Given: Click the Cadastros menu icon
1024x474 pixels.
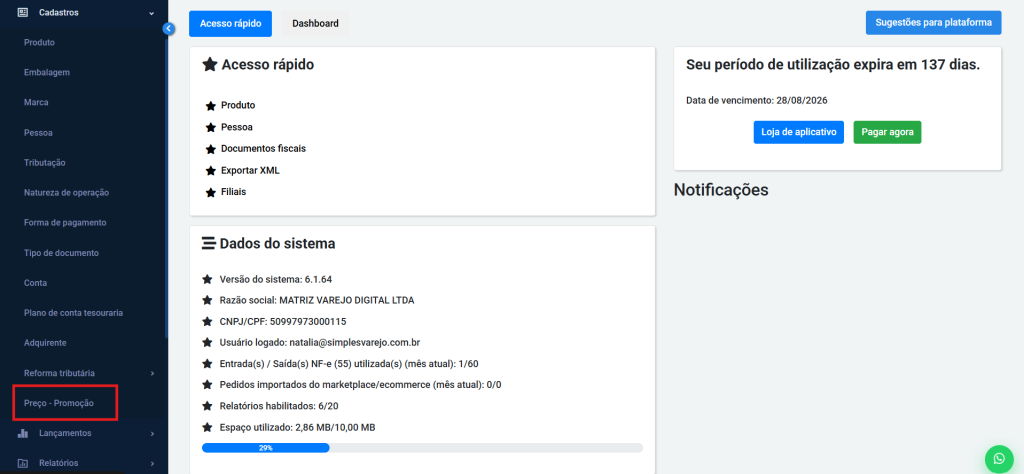Looking at the screenshot, I should point(23,13).
